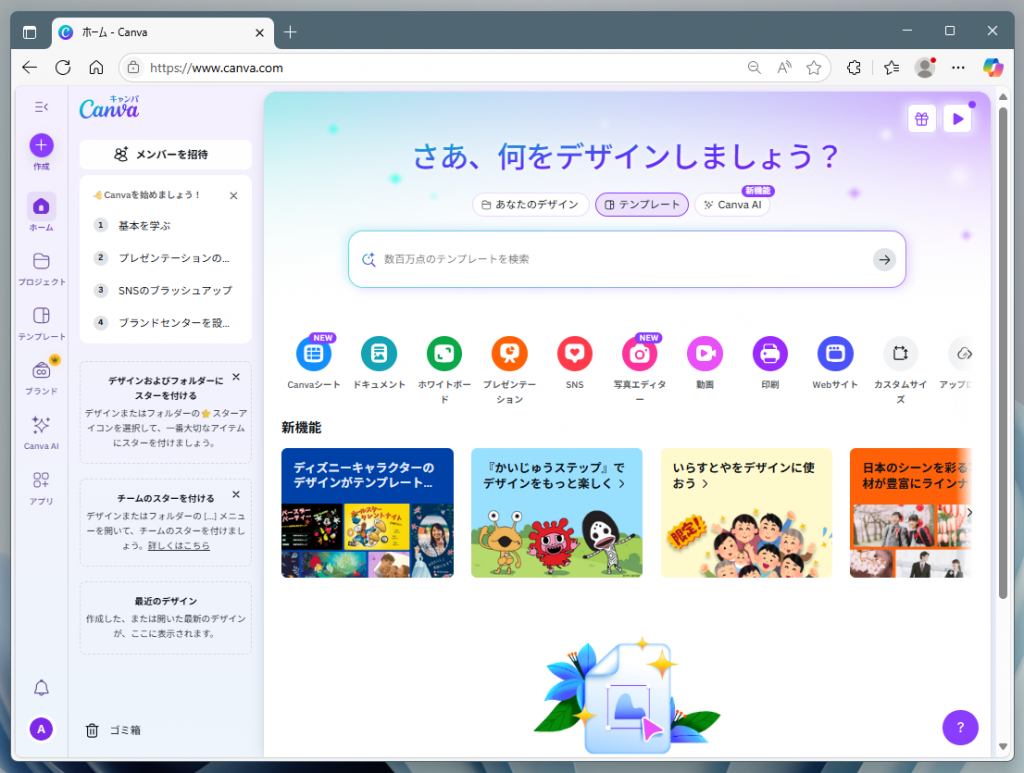
Task: Select the Canvaシート icon
Action: tap(314, 353)
